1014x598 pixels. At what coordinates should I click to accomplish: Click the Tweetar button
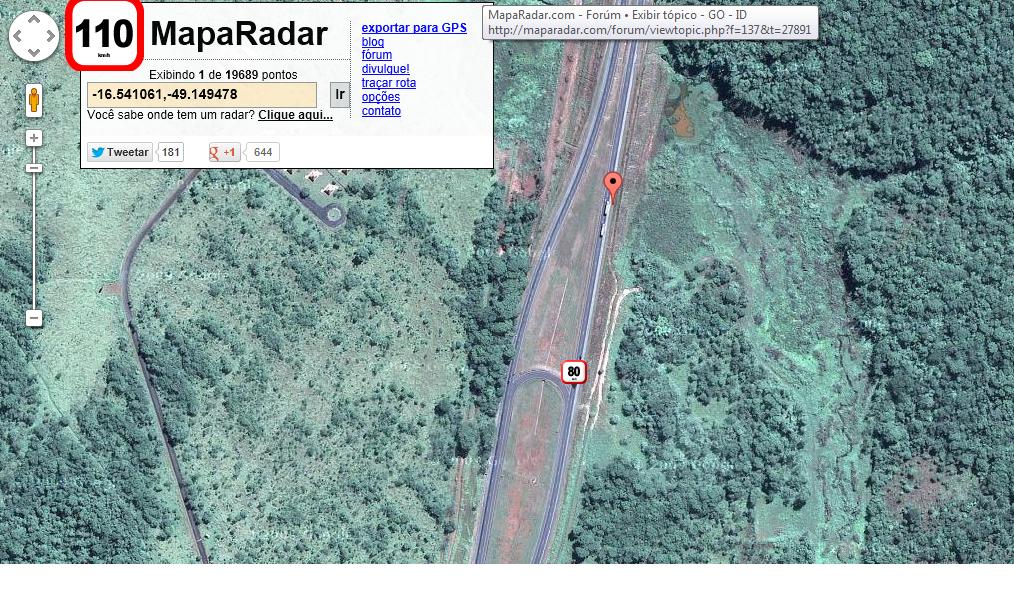(x=119, y=152)
